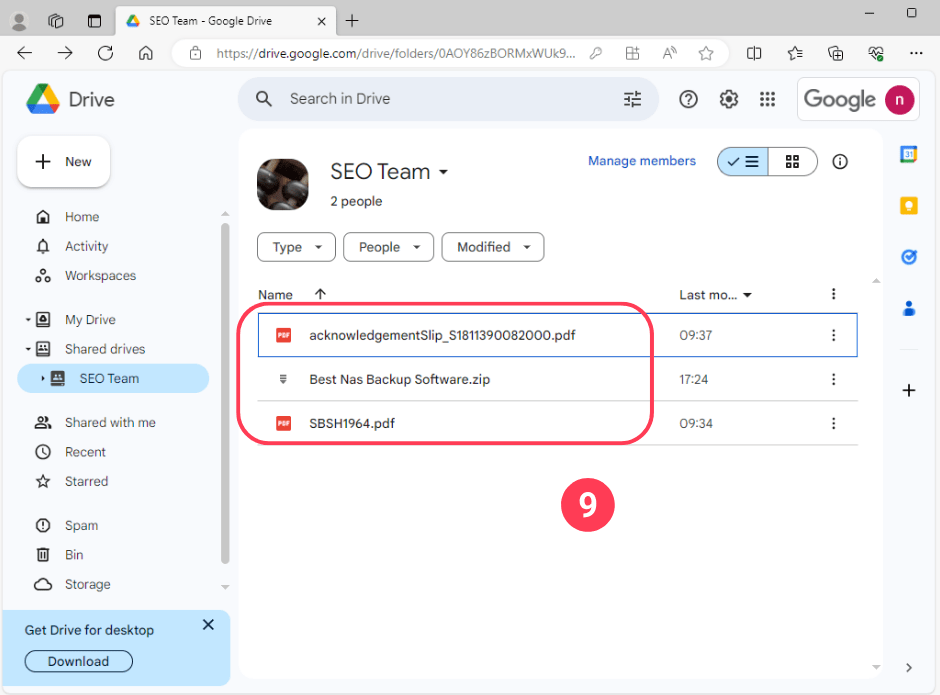Open Google Keep in side panel

pyautogui.click(x=908, y=206)
